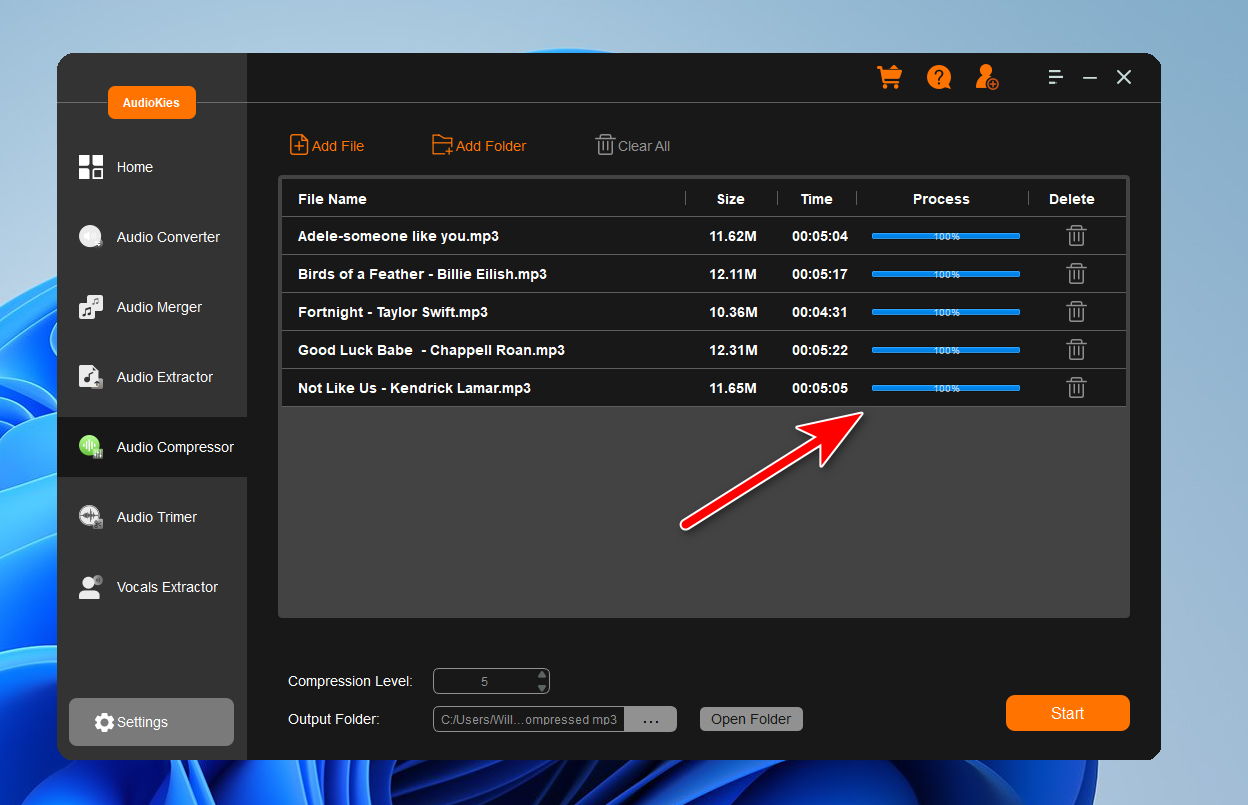This screenshot has width=1248, height=805.
Task: Delete Adele-someone like you.mp3 via trash icon
Action: (x=1076, y=236)
